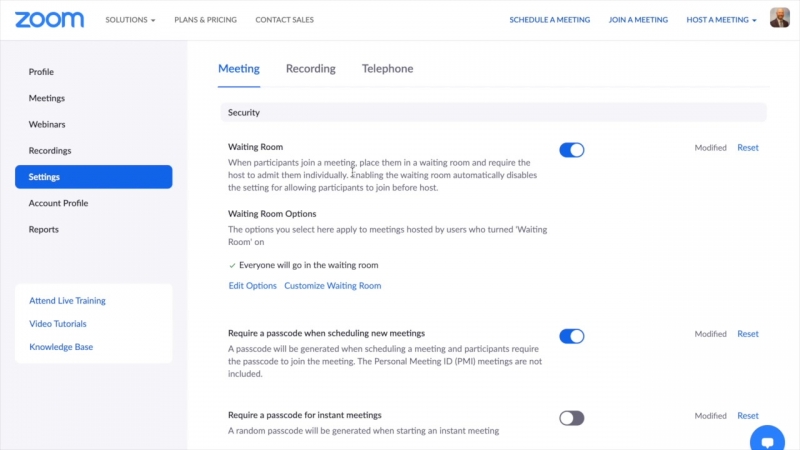Enable passcode for instant meetings
This screenshot has height=450, width=800.
(571, 418)
